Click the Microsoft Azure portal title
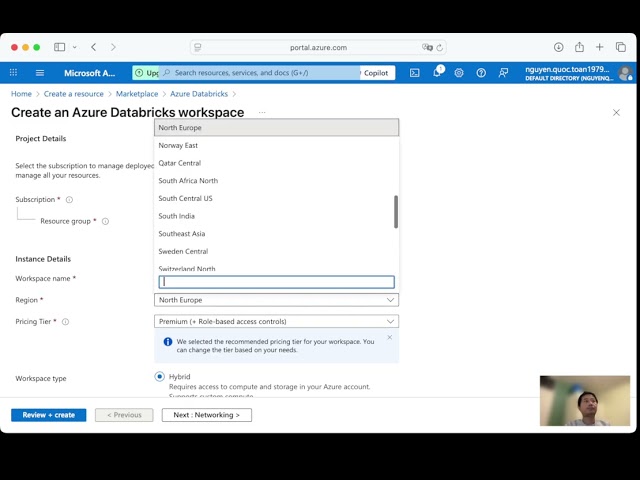The height and width of the screenshot is (480, 640). (89, 73)
